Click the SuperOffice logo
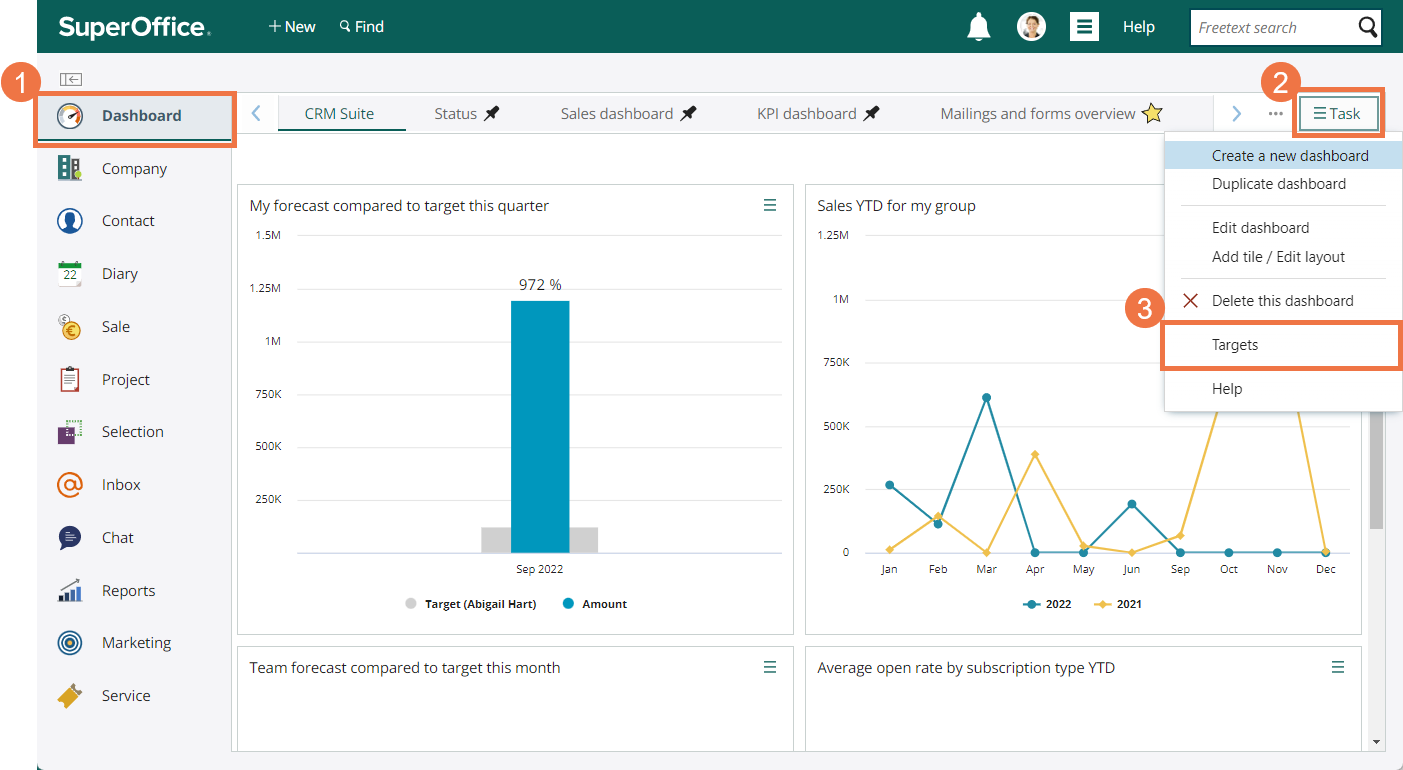This screenshot has width=1403, height=770. [x=134, y=27]
